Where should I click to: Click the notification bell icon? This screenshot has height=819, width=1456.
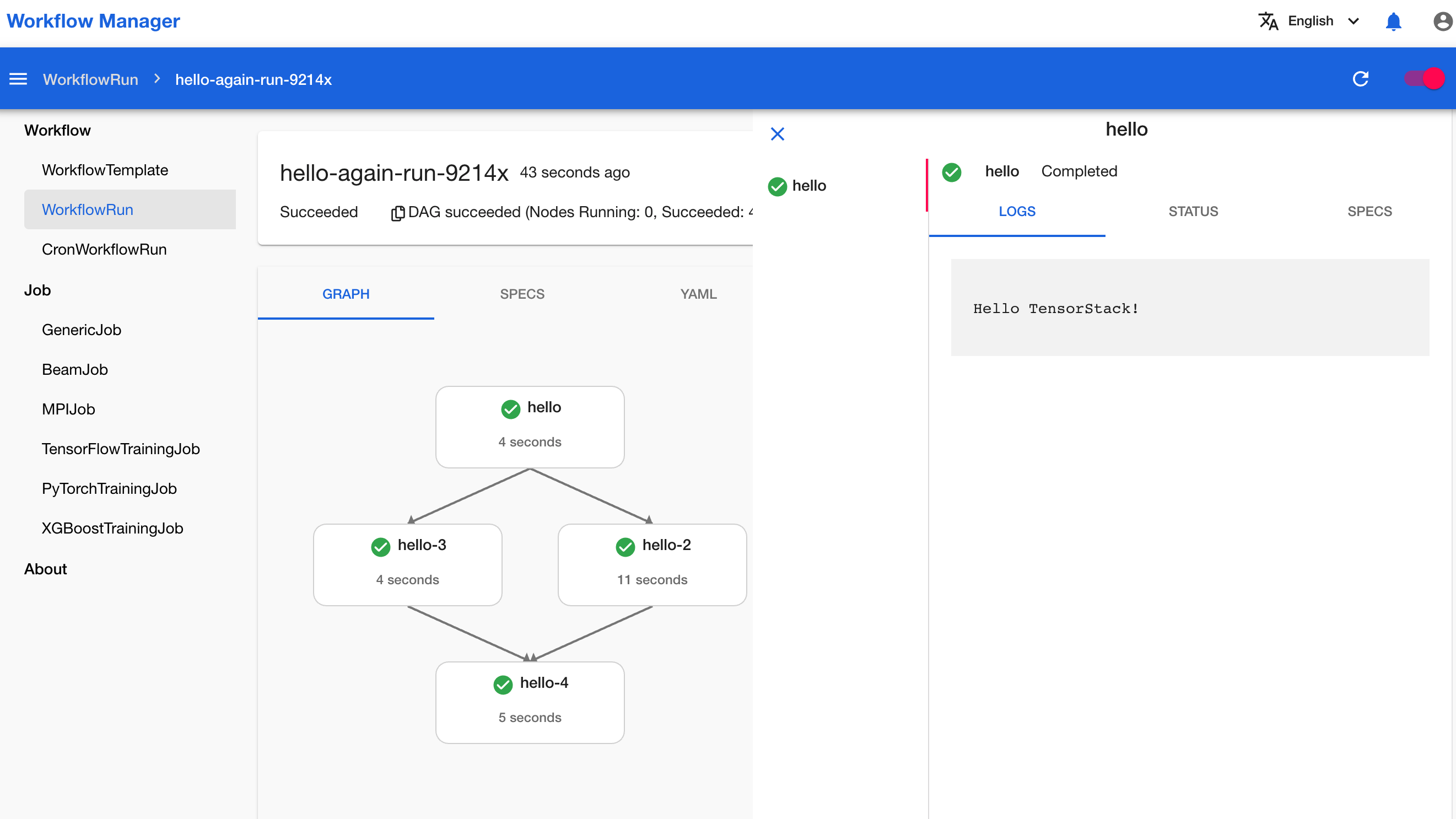(x=1394, y=21)
